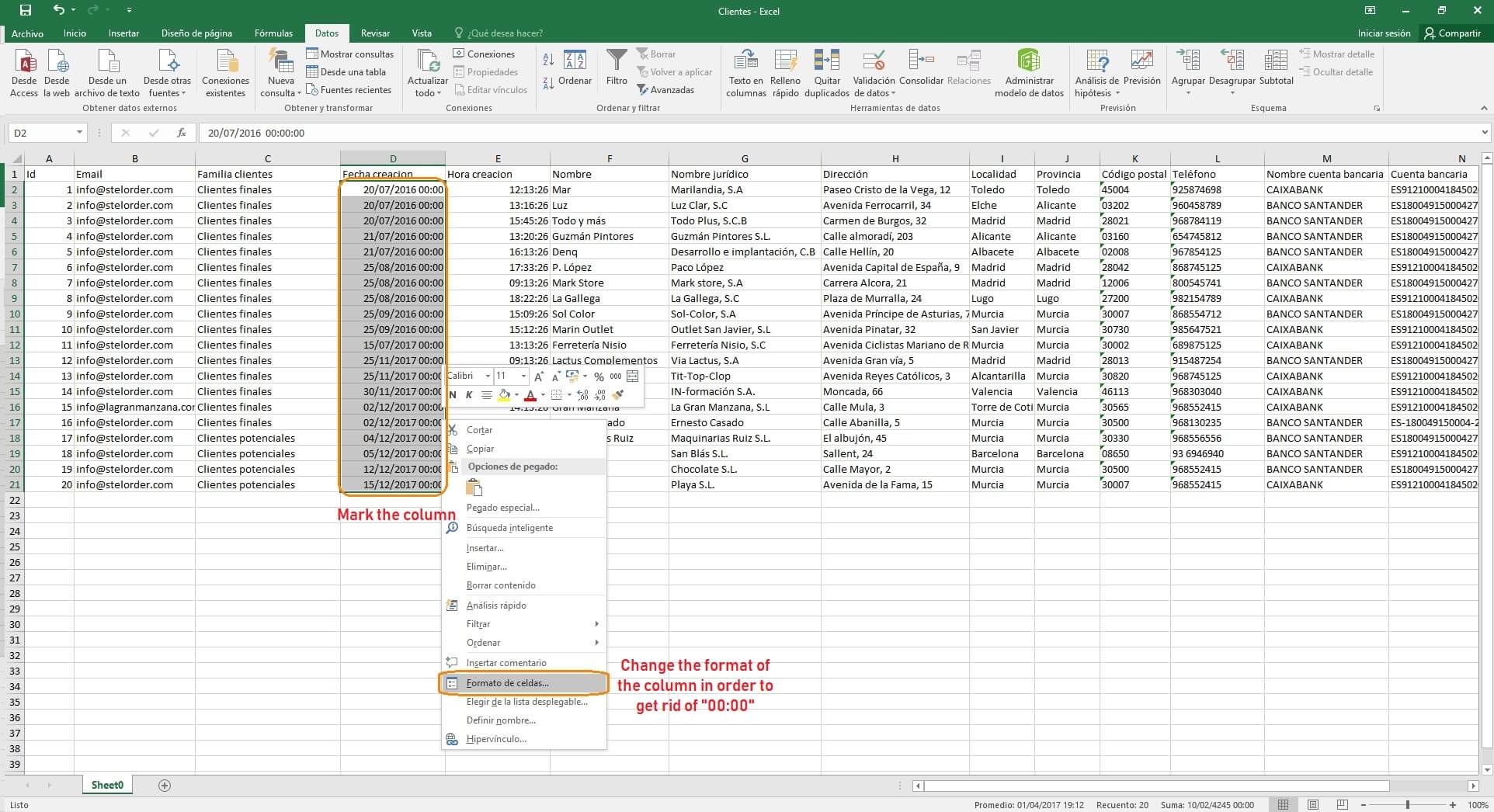This screenshot has height=812, width=1494.
Task: Click the formula bar input field
Action: click(x=839, y=133)
